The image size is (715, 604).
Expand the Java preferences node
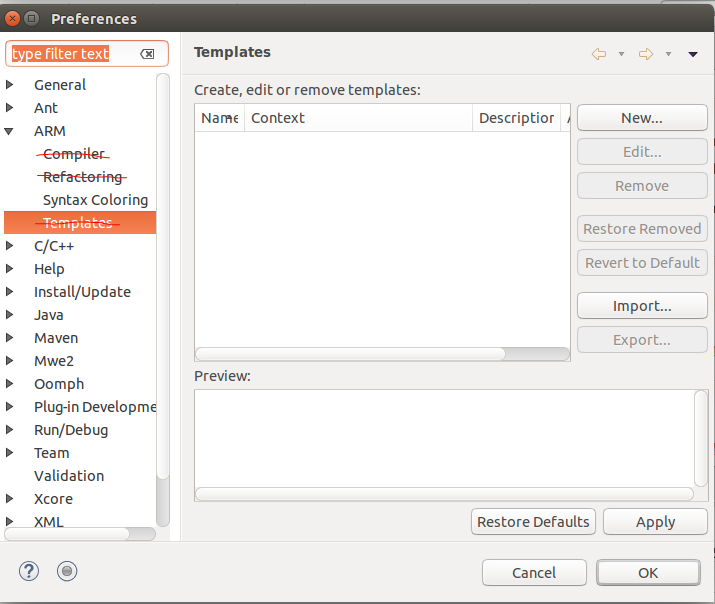[x=9, y=315]
